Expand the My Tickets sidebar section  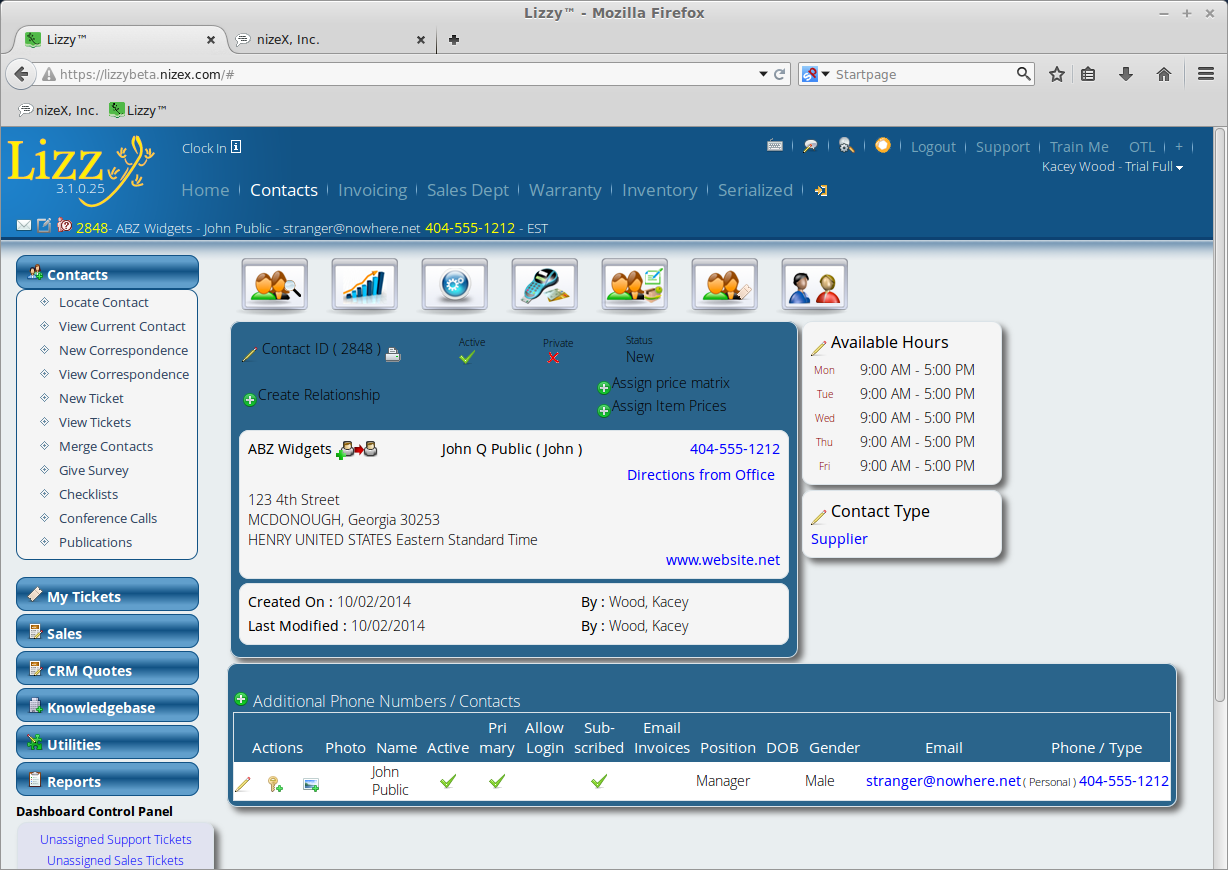coord(108,596)
